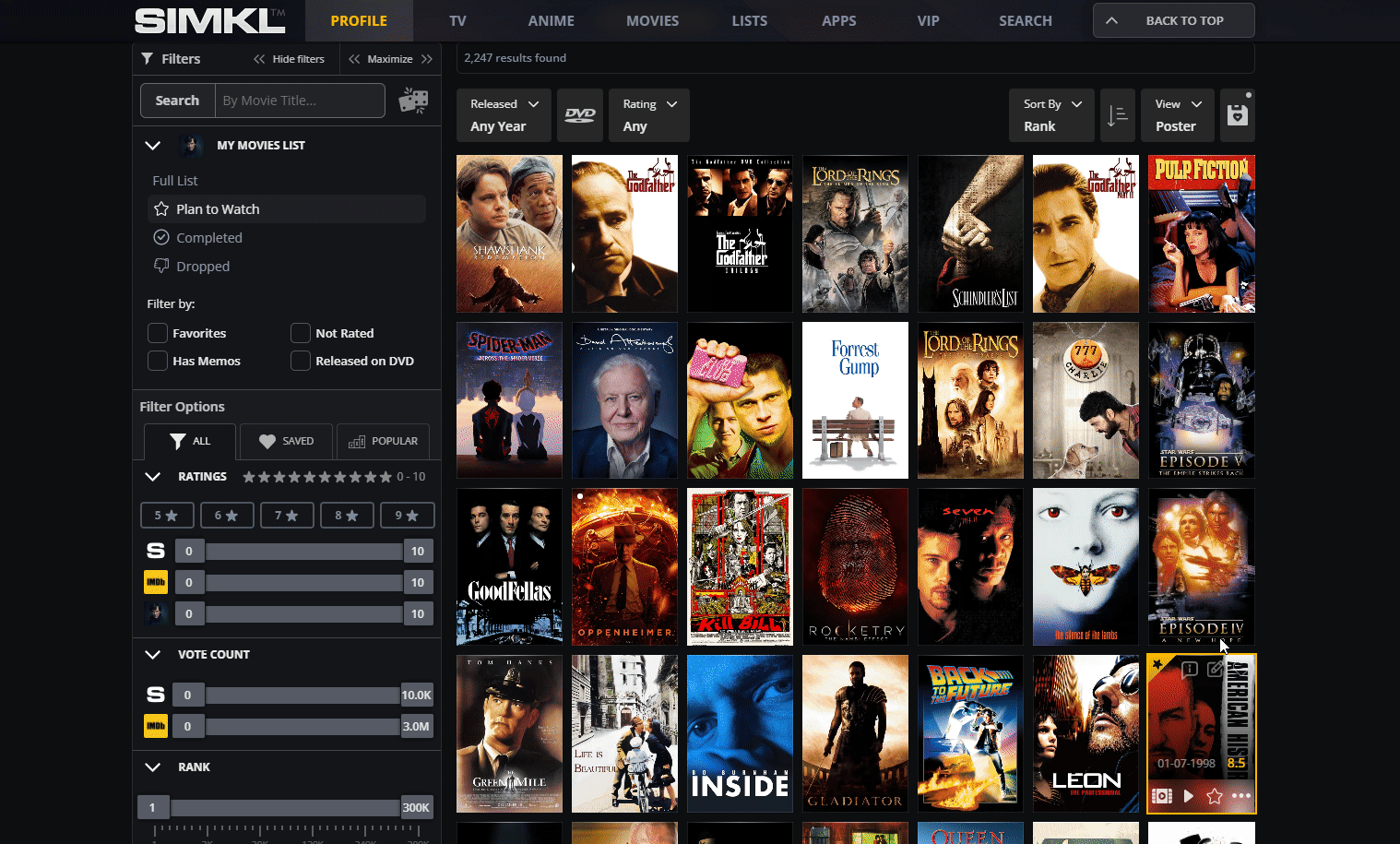
Task: Select the Completed list
Action: pyautogui.click(x=209, y=238)
